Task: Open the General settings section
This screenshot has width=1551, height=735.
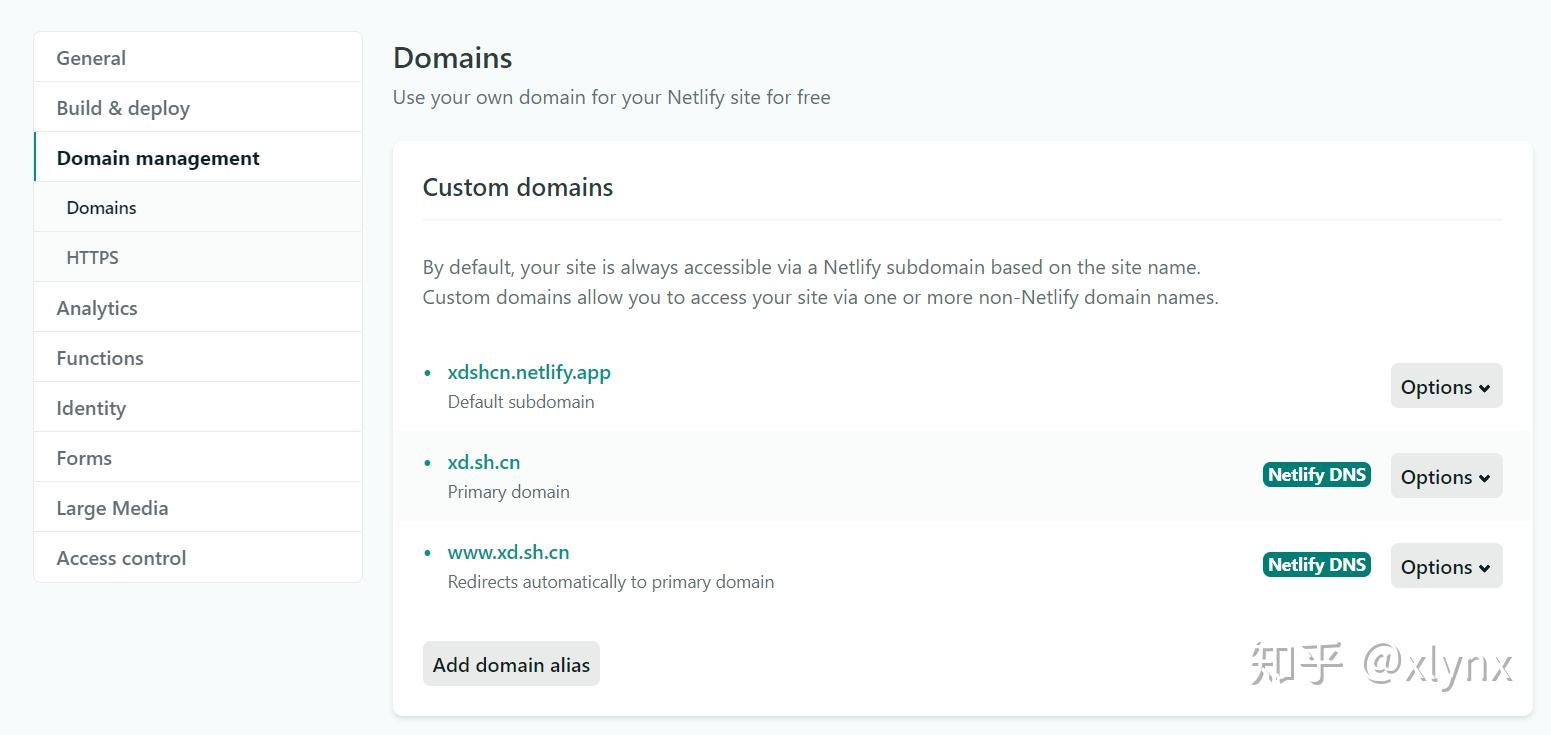Action: tap(91, 58)
